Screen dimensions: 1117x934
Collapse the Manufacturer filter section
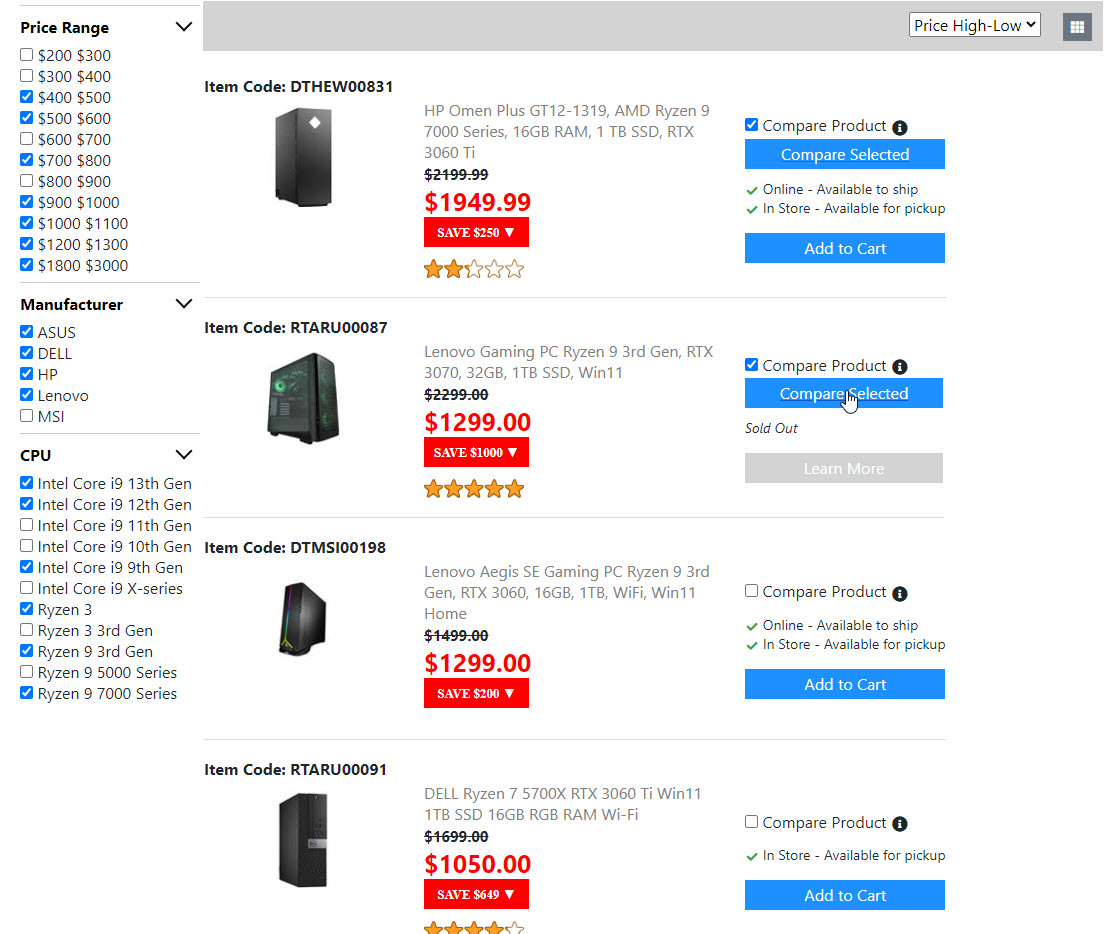183,304
